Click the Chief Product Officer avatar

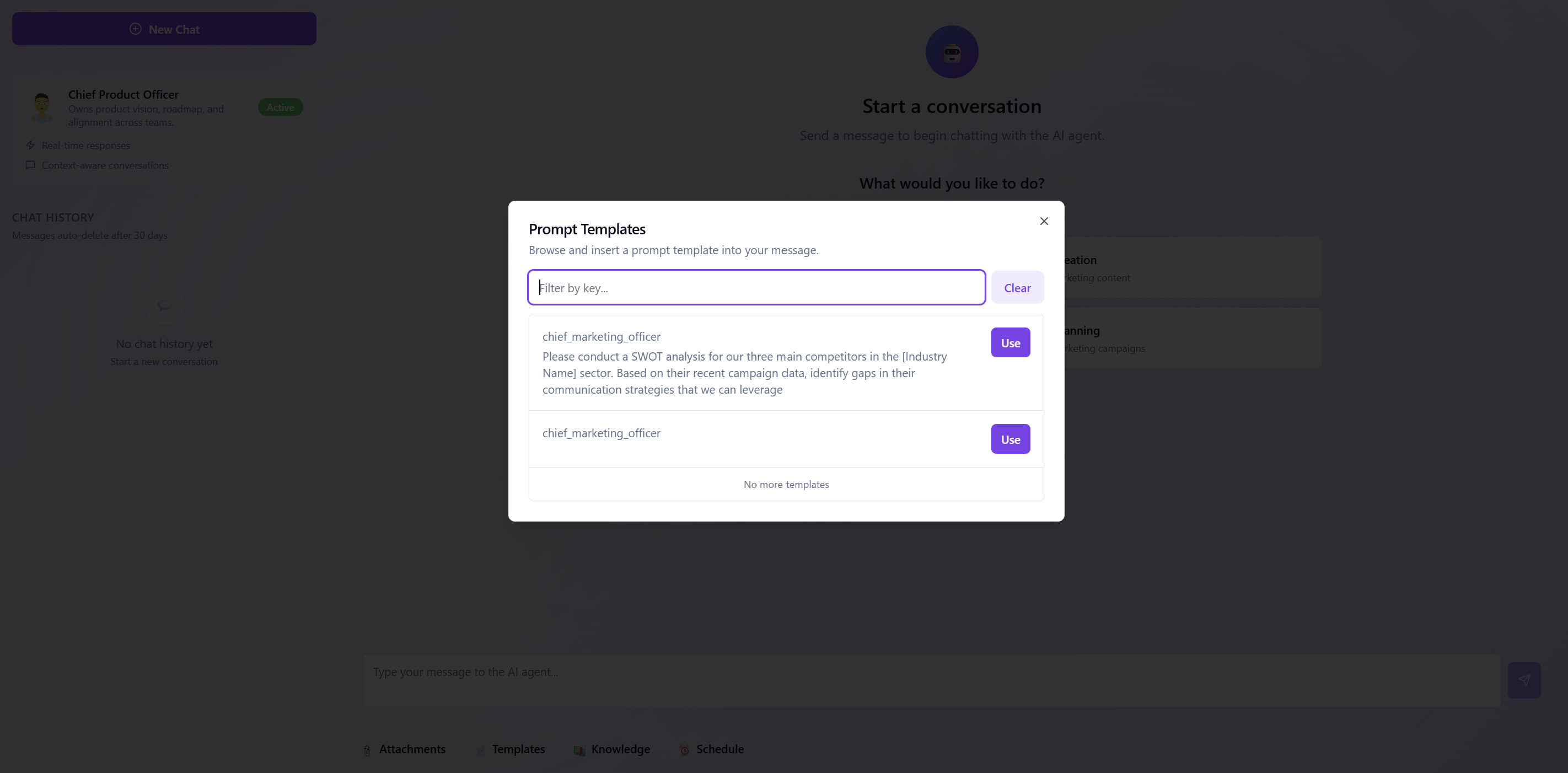(41, 107)
